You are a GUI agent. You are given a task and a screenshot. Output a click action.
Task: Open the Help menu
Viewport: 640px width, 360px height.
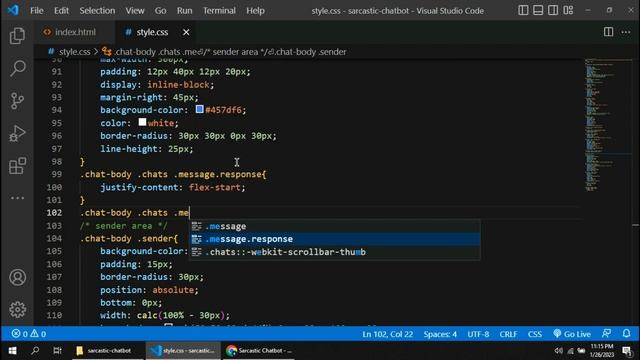(255, 11)
